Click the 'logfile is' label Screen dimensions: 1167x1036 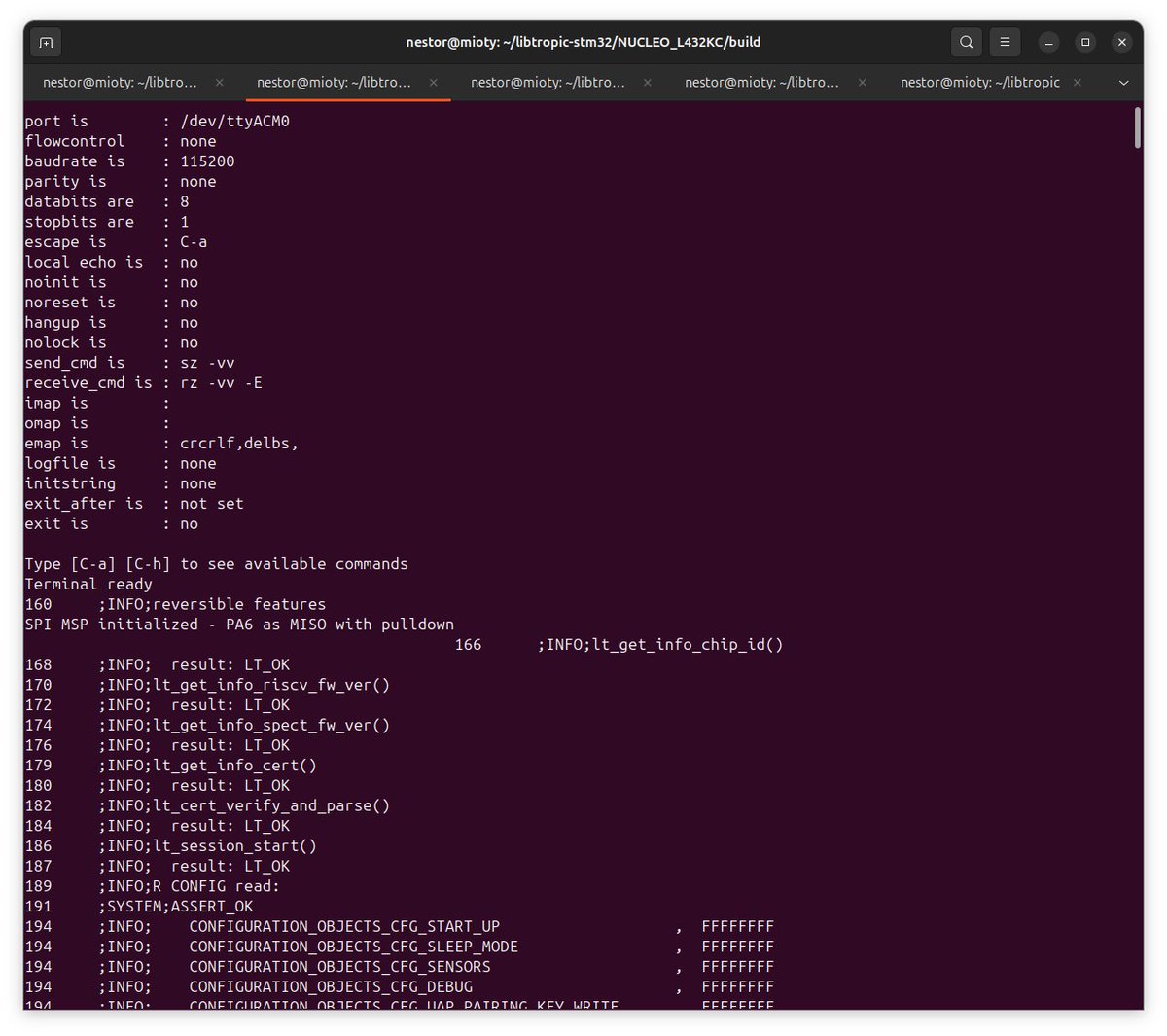70,464
